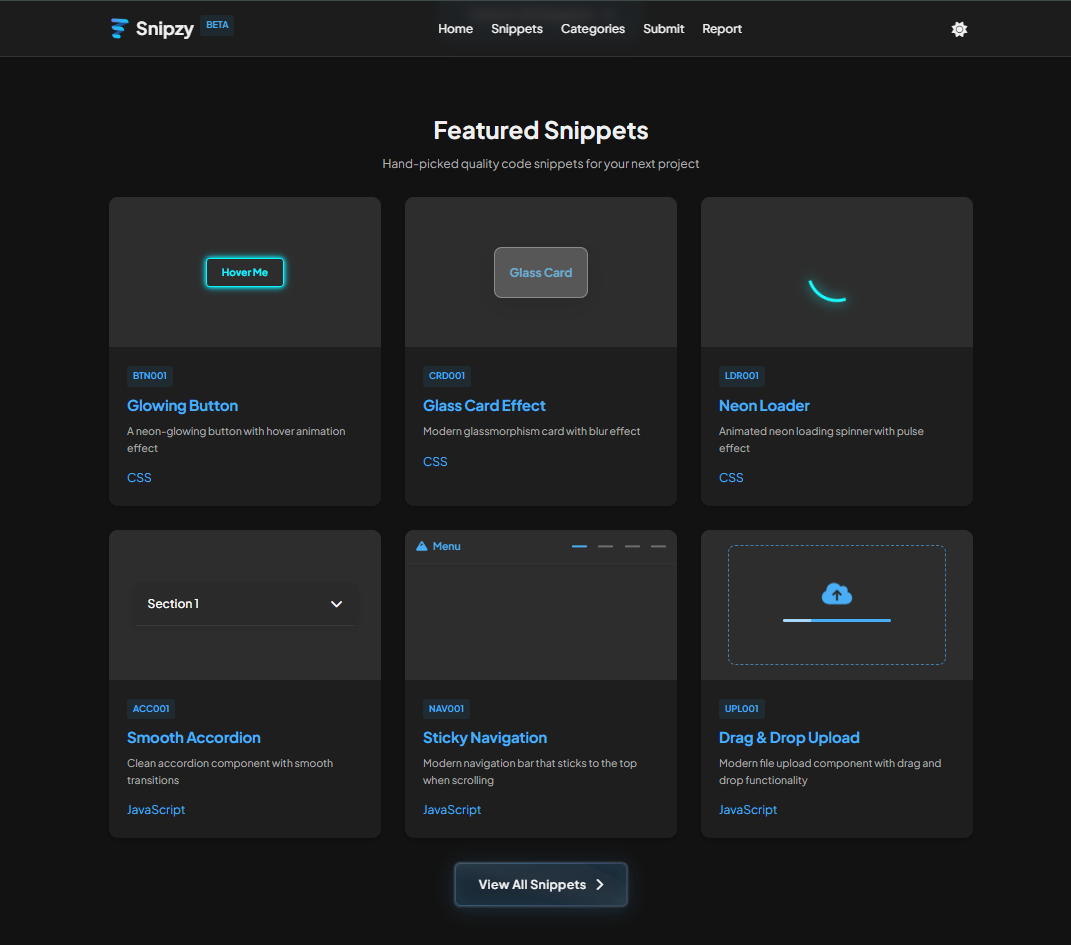Toggle the light/dark theme sun icon
Screen dimensions: 1071x945
[959, 29]
